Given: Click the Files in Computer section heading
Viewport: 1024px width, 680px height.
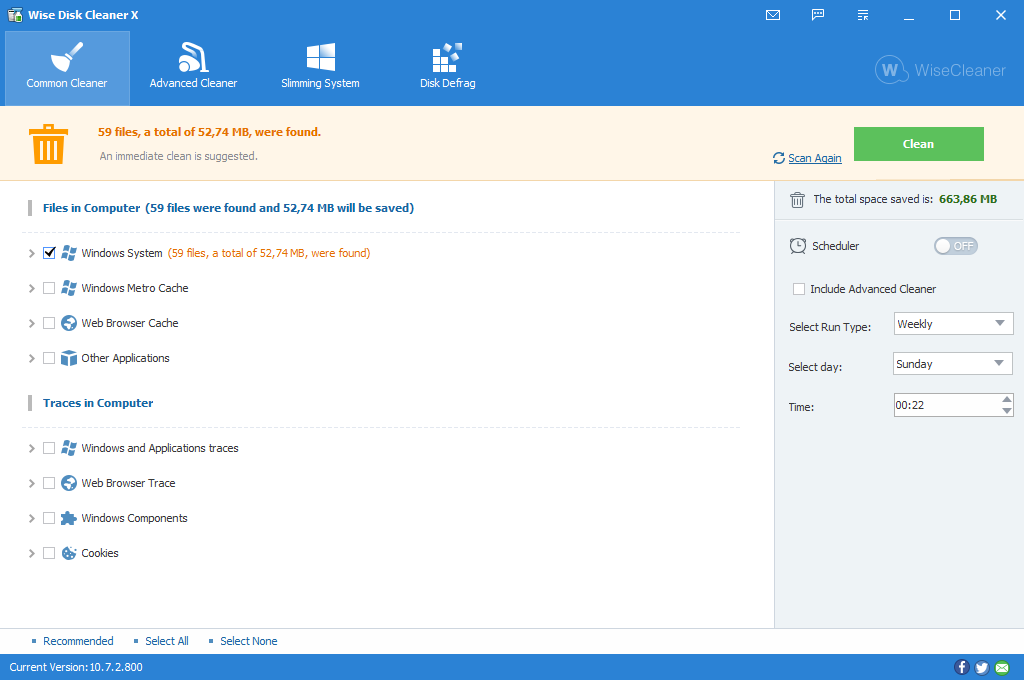Looking at the screenshot, I should [229, 208].
